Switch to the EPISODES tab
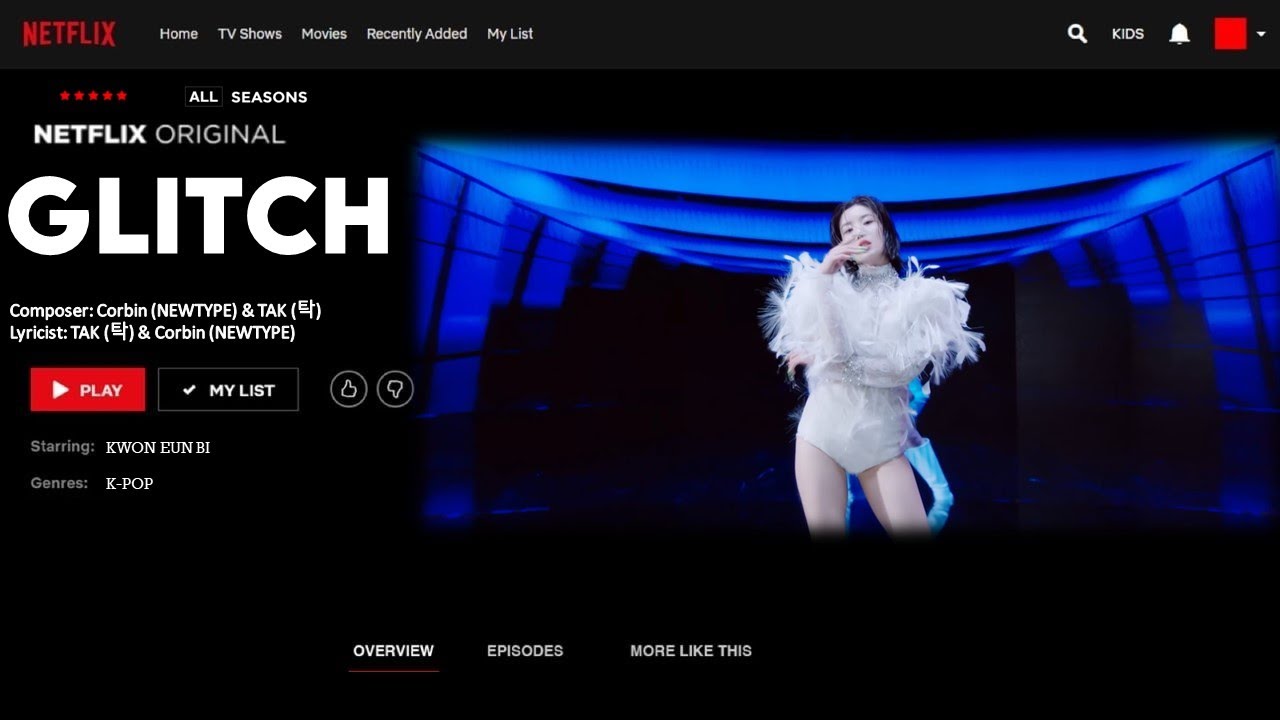 tap(525, 651)
